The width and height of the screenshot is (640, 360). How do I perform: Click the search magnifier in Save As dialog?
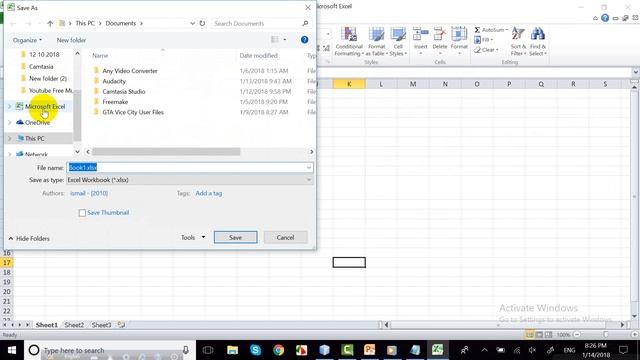(305, 23)
